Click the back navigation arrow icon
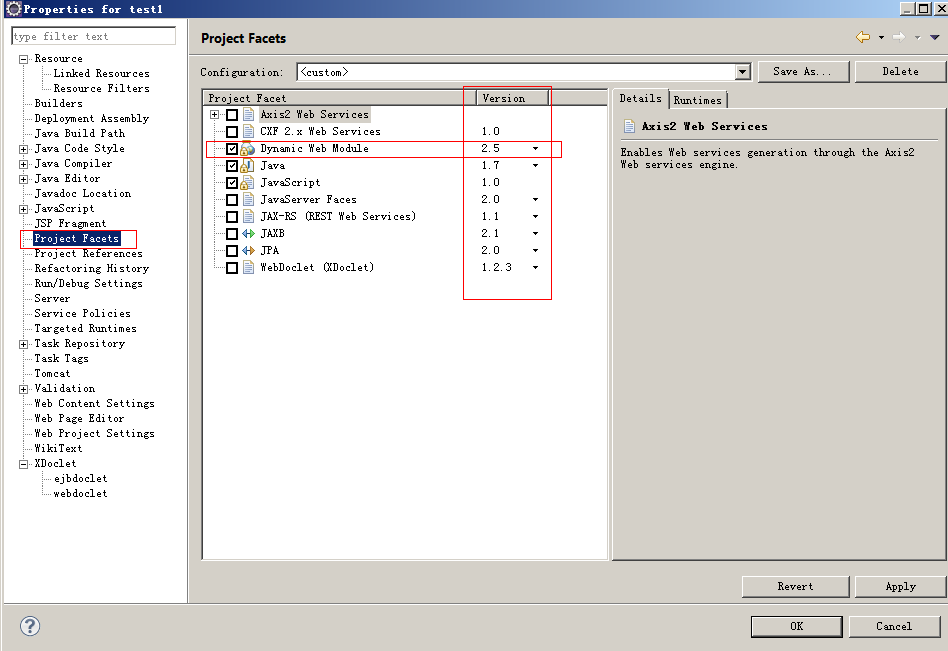 tap(863, 37)
